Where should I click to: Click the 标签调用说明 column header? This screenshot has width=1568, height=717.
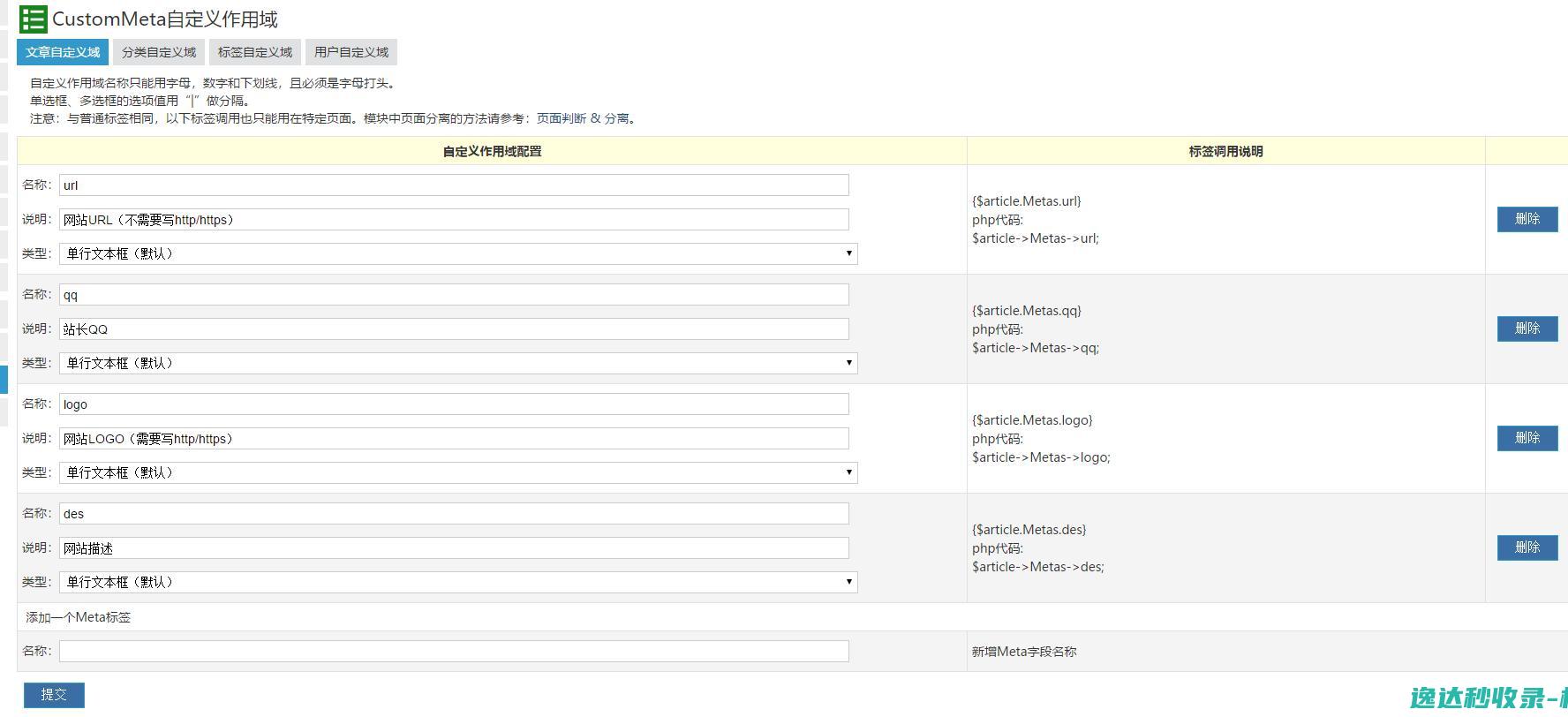pos(1225,151)
